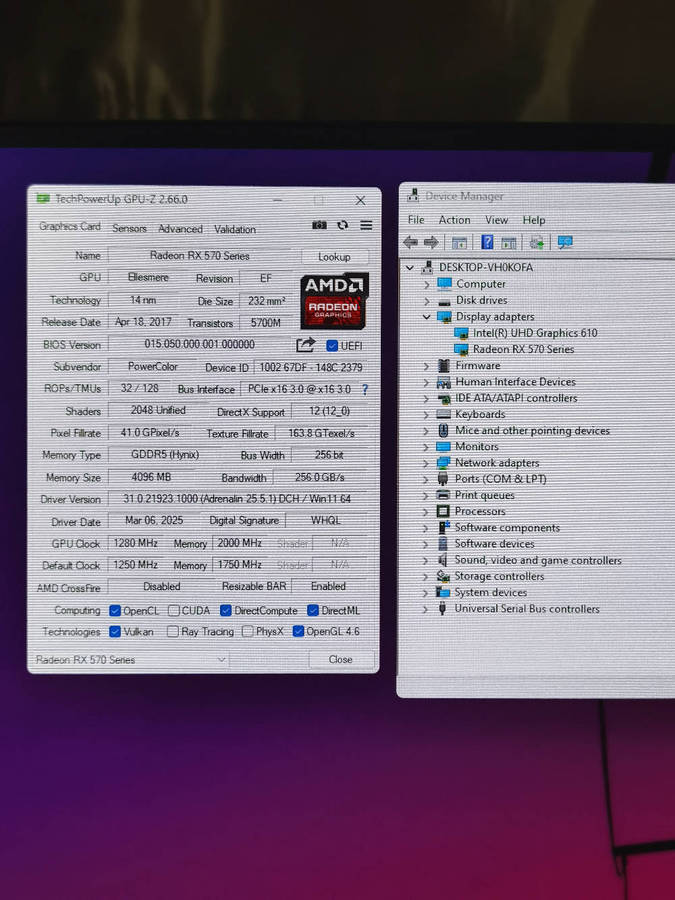The height and width of the screenshot is (900, 675).
Task: Toggle the UEFI checkbox
Action: coord(332,346)
